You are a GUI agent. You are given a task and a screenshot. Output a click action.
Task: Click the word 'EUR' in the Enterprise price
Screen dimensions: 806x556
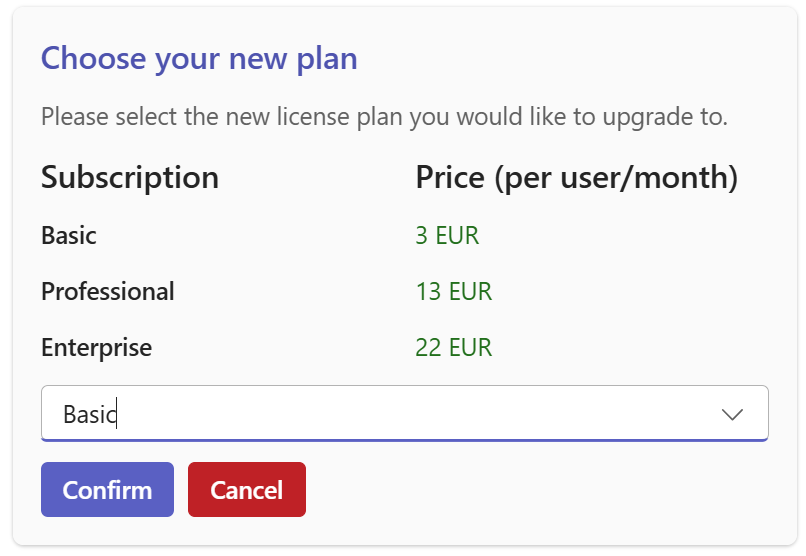pyautogui.click(x=470, y=348)
